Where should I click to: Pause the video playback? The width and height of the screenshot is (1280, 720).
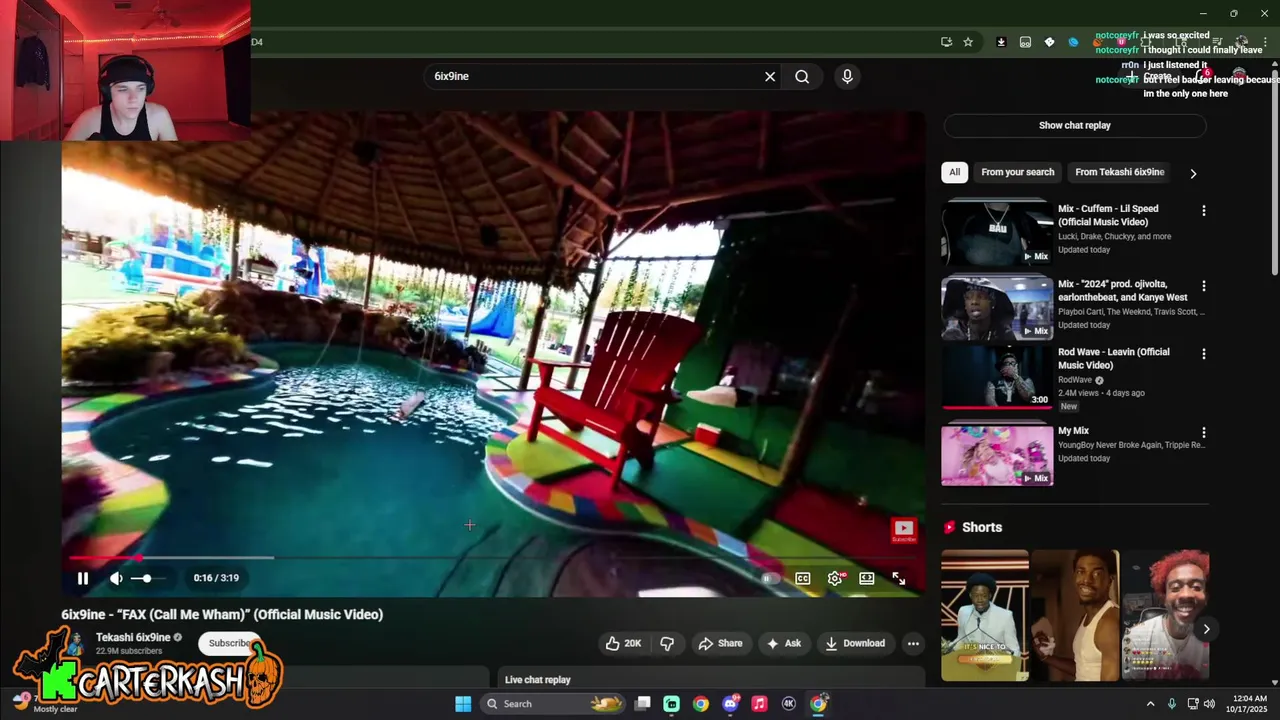(83, 578)
